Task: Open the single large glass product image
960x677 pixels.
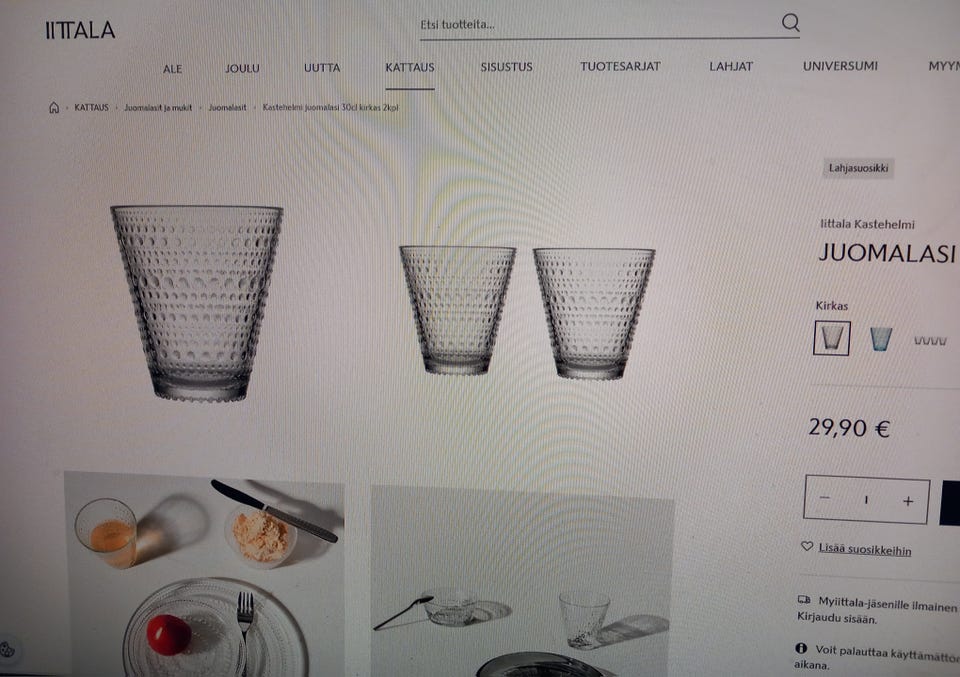Action: click(x=197, y=304)
